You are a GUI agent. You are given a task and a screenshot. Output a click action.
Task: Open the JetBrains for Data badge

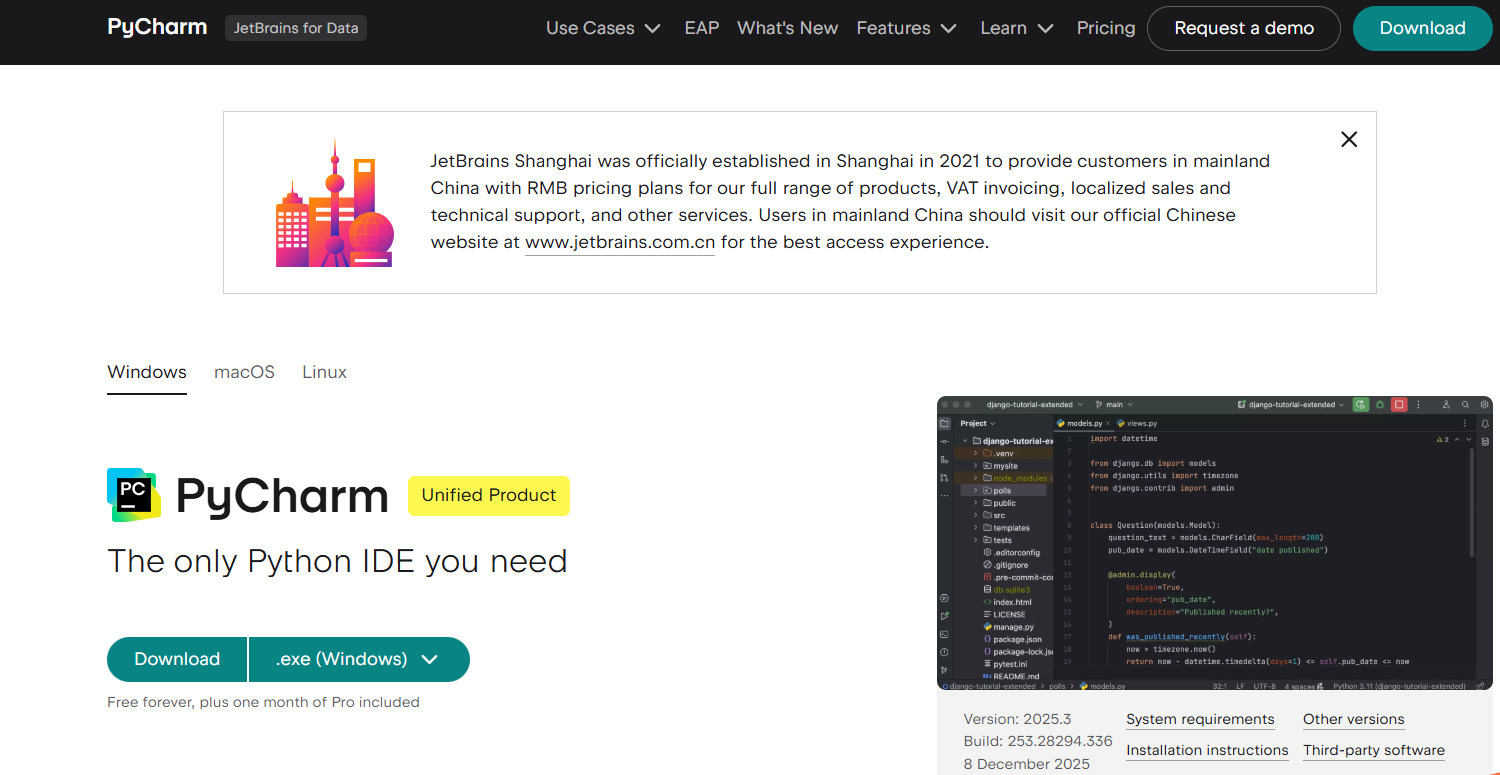pos(296,28)
